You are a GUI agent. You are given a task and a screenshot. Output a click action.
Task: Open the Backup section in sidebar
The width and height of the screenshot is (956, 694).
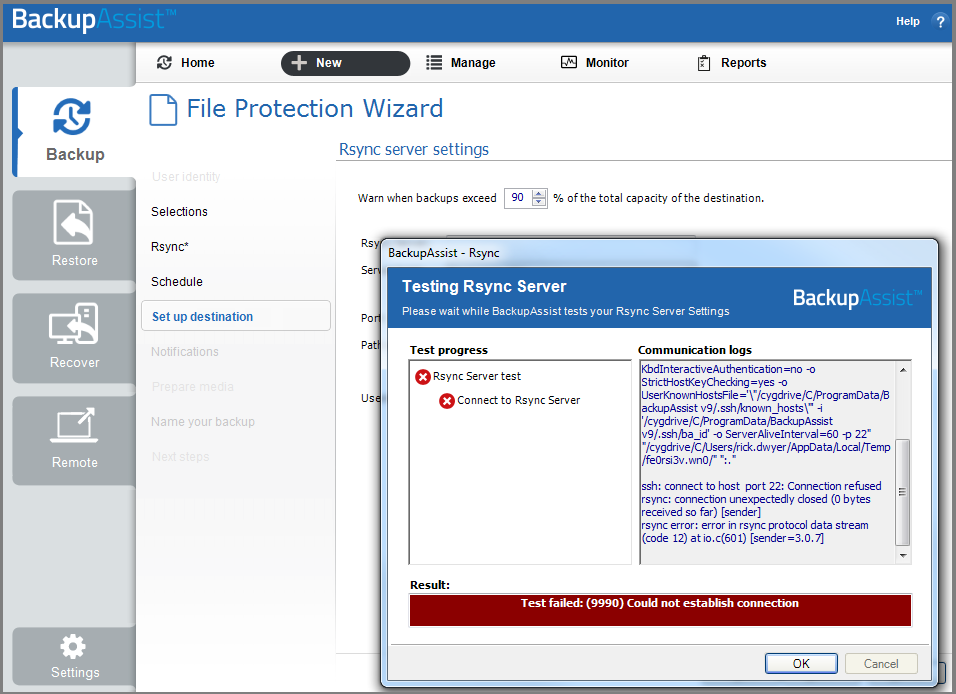tap(74, 131)
